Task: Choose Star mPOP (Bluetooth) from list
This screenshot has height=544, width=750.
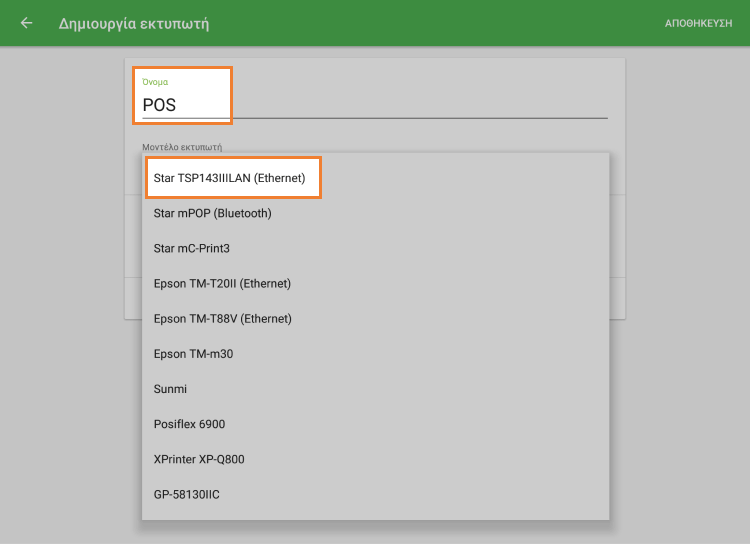Action: (x=213, y=213)
